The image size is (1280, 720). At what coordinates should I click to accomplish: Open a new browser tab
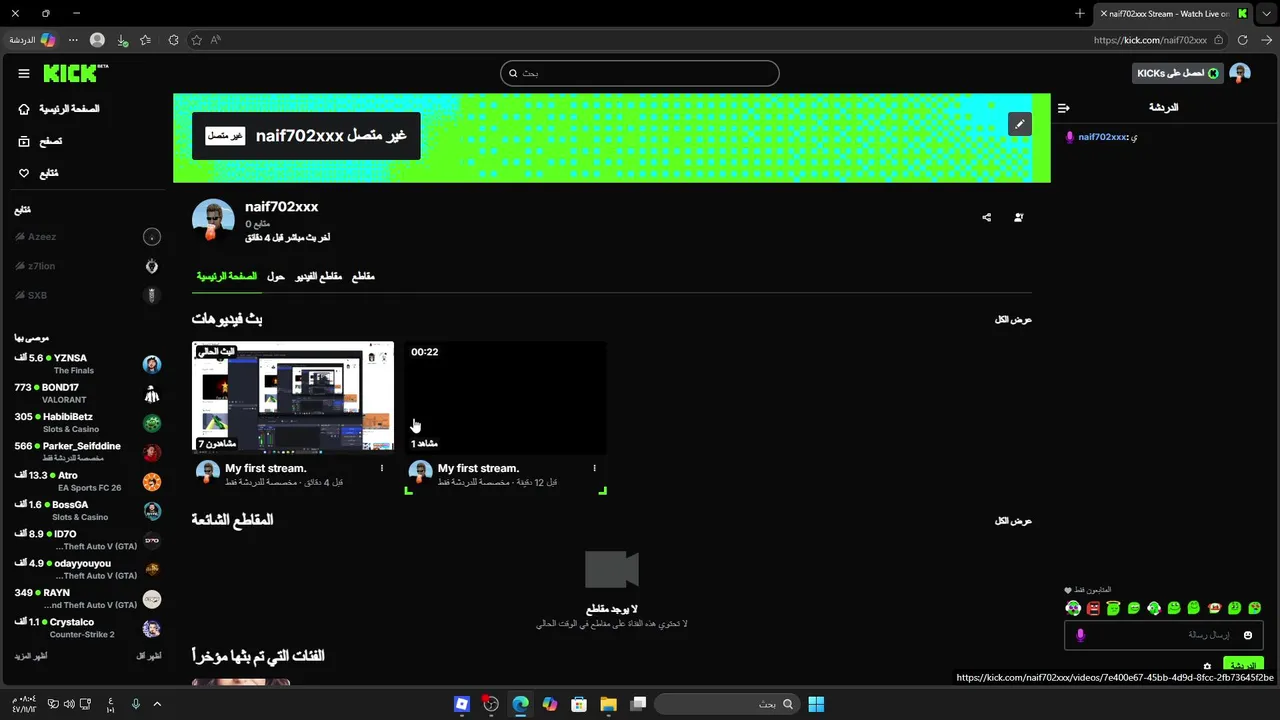pos(1080,13)
